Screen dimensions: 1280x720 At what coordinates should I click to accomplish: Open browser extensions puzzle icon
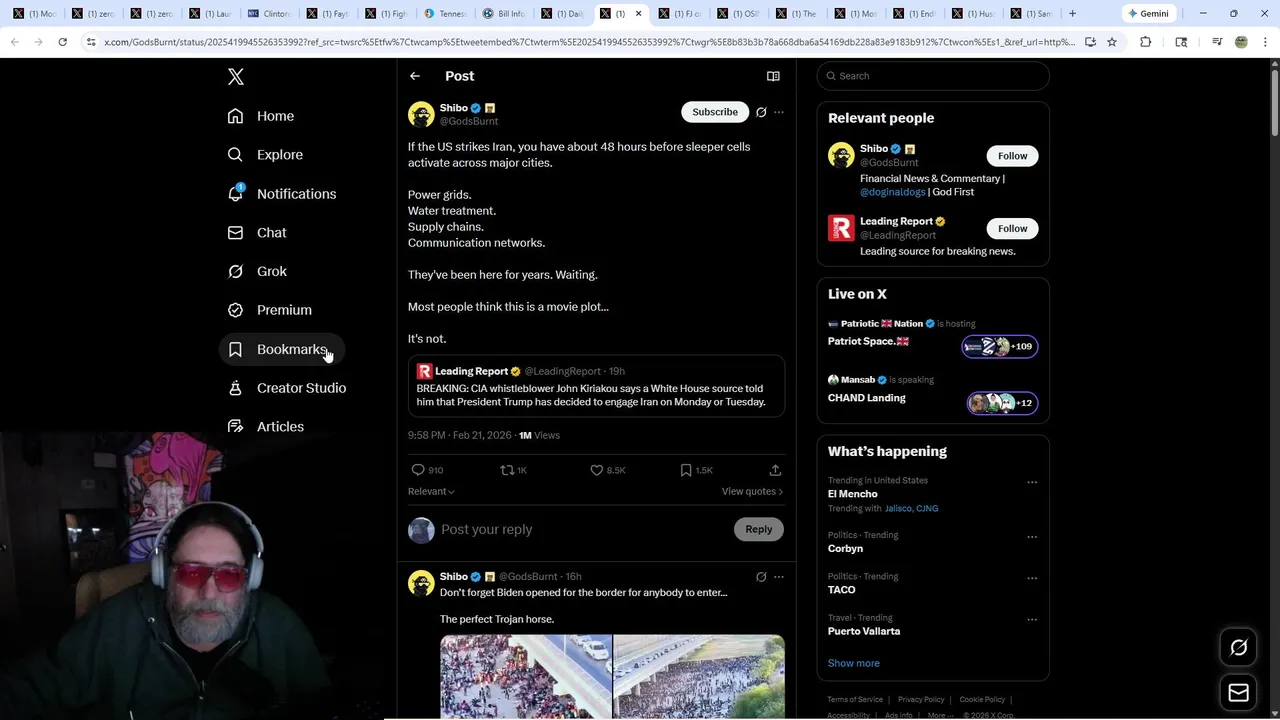[1145, 42]
